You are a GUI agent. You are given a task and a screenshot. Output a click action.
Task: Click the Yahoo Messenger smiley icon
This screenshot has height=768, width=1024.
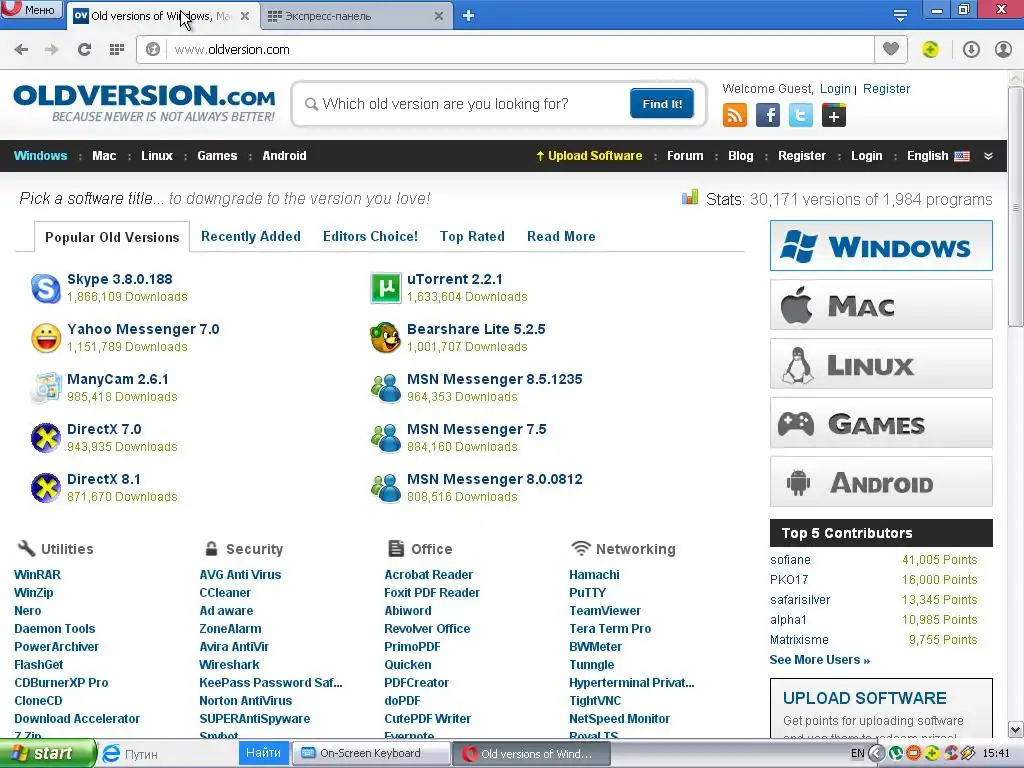tap(46, 338)
